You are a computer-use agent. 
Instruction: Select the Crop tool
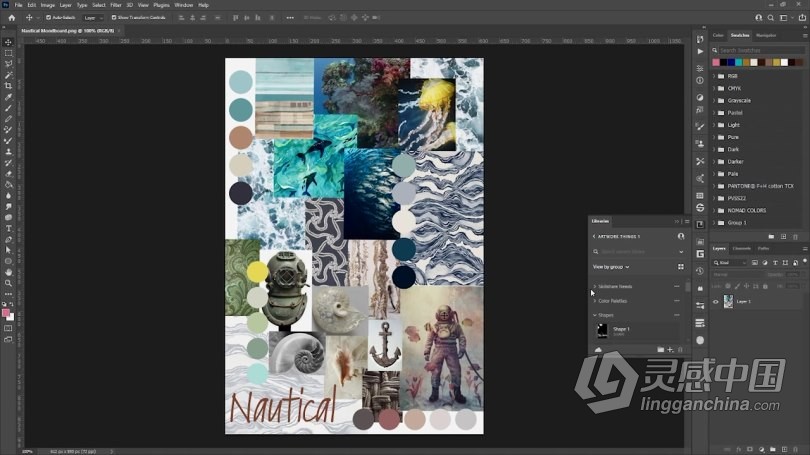(x=8, y=86)
